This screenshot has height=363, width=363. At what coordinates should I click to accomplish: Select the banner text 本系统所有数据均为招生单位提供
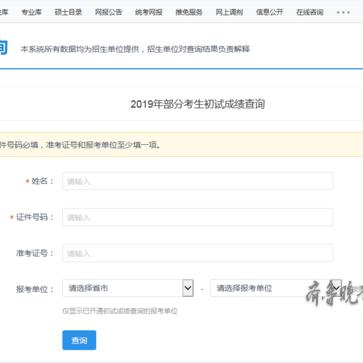pos(79,49)
